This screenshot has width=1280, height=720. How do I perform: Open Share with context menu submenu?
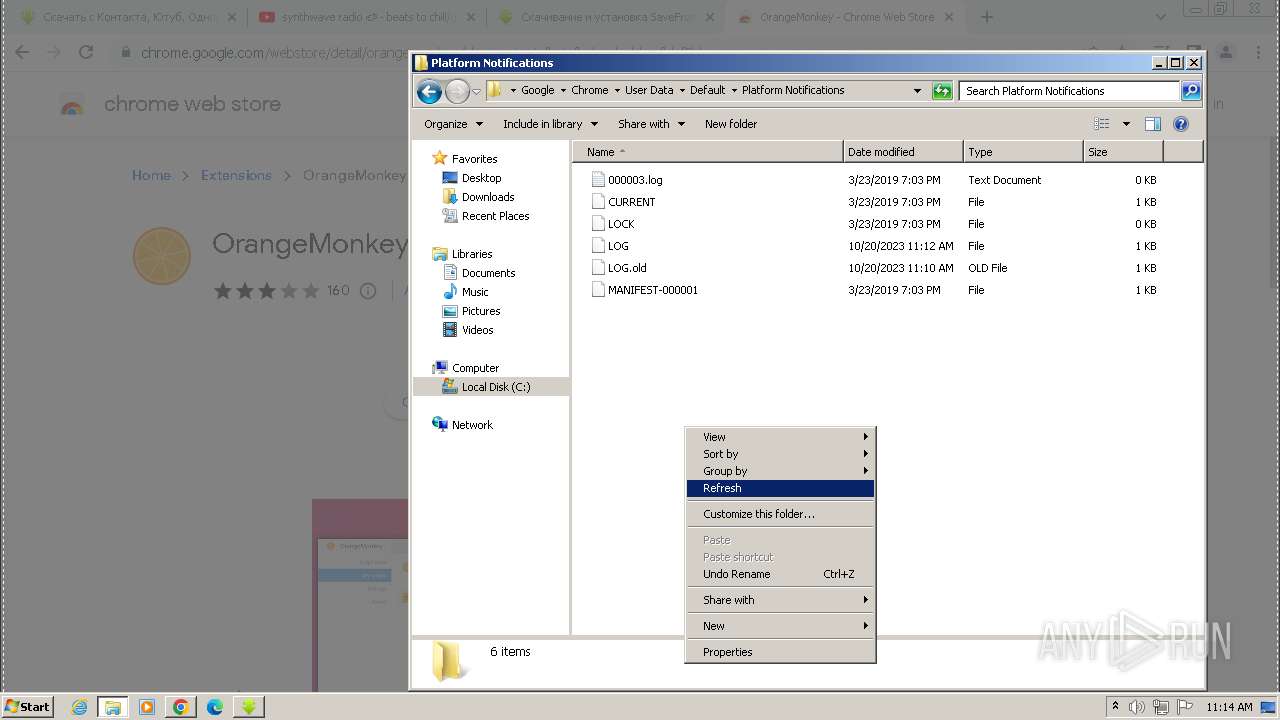pos(780,600)
